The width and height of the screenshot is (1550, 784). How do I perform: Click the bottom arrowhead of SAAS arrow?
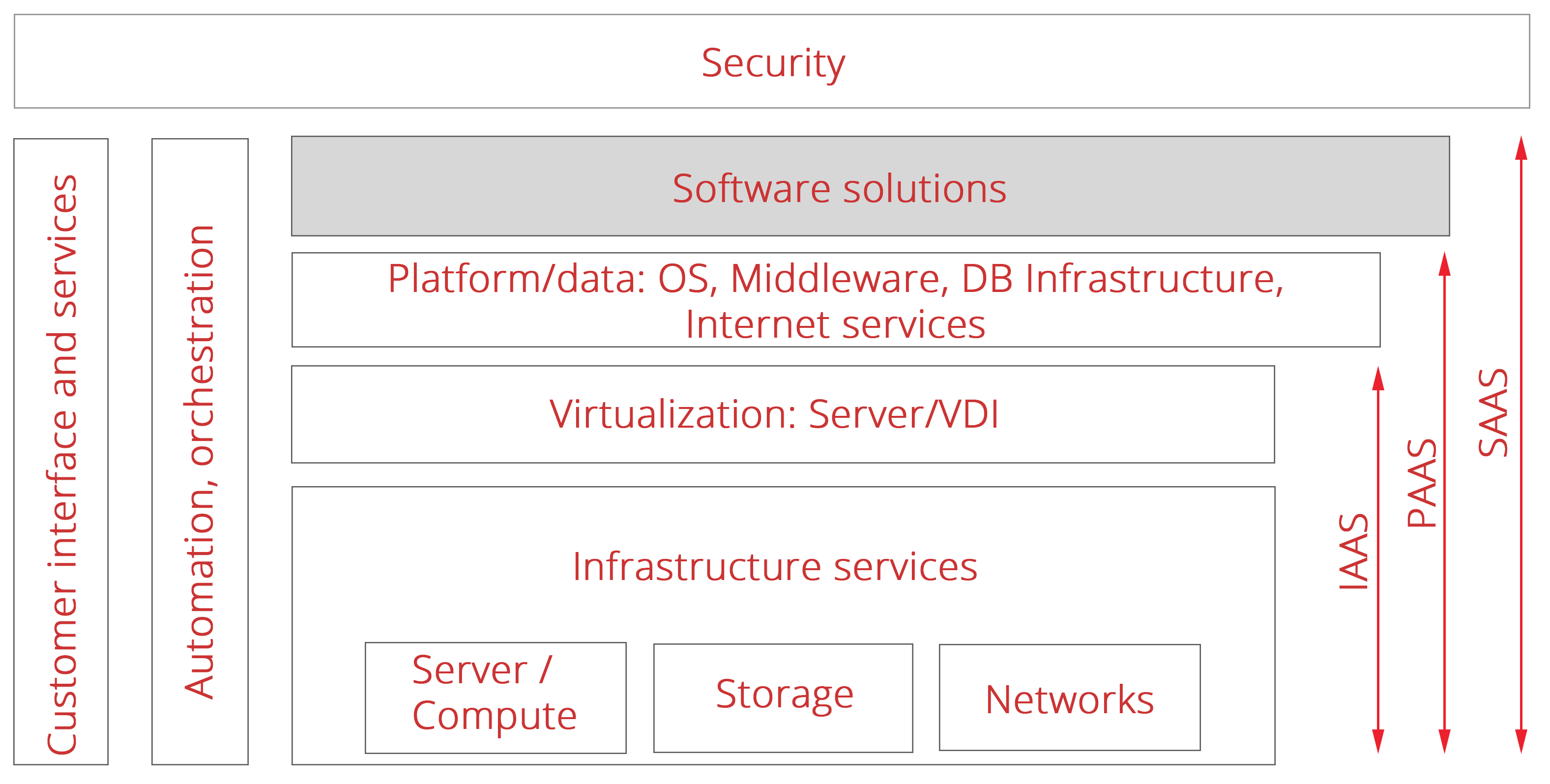(1521, 740)
